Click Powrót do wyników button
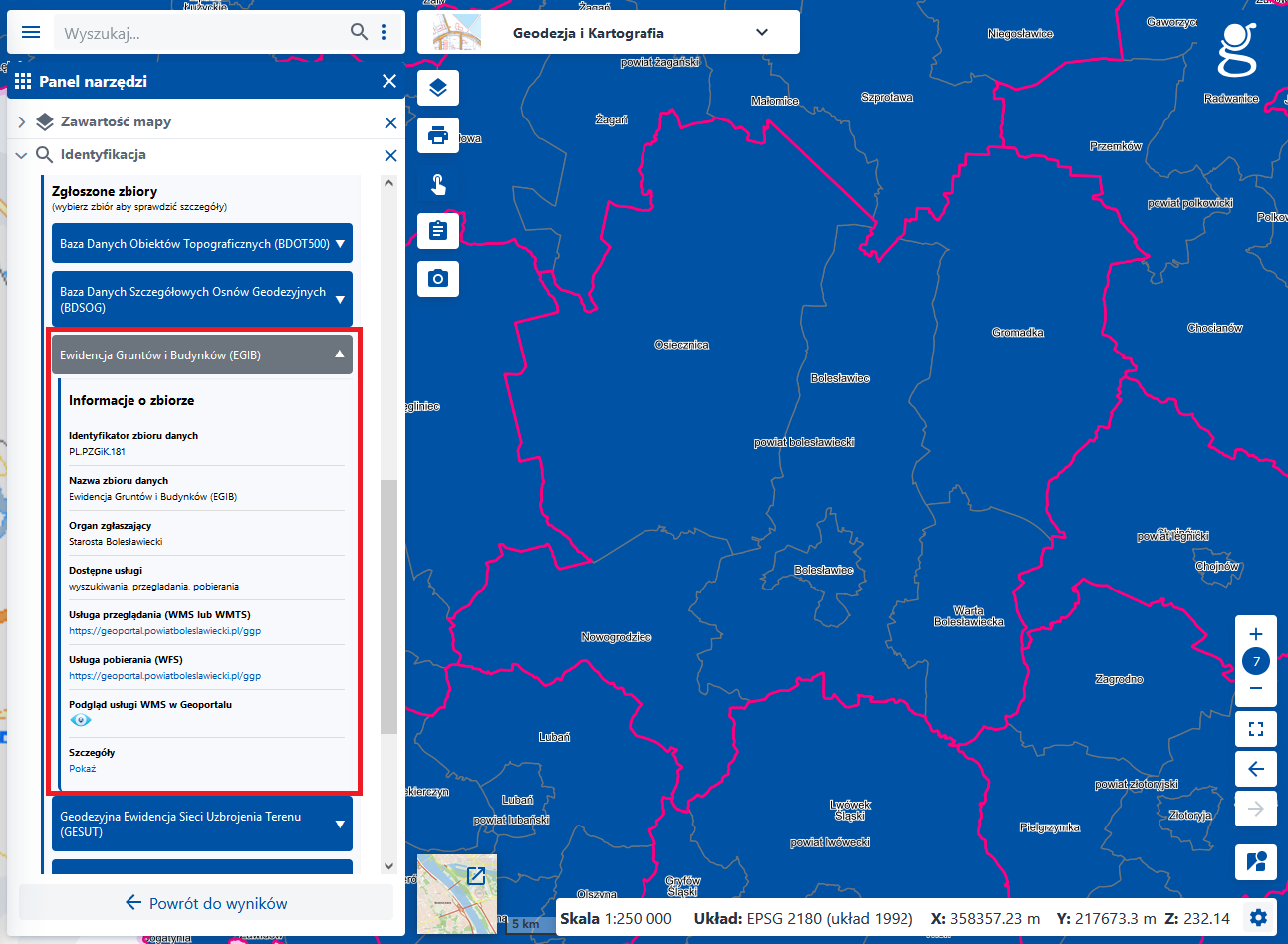The image size is (1288, 944). (x=206, y=903)
